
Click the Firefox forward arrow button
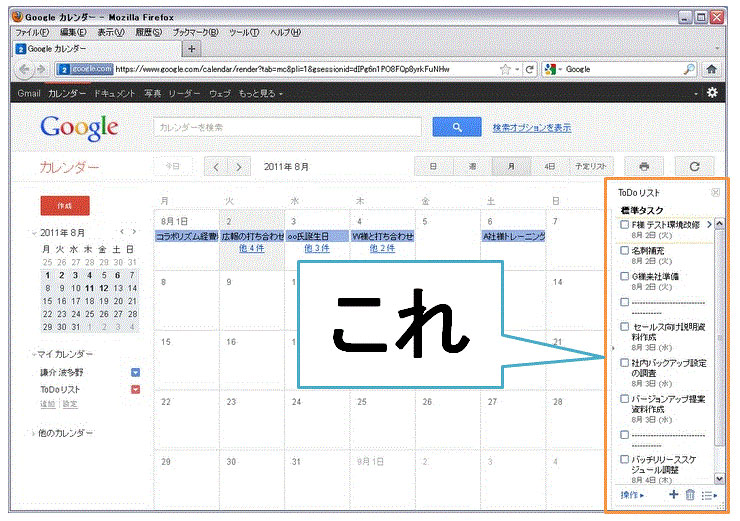point(41,69)
